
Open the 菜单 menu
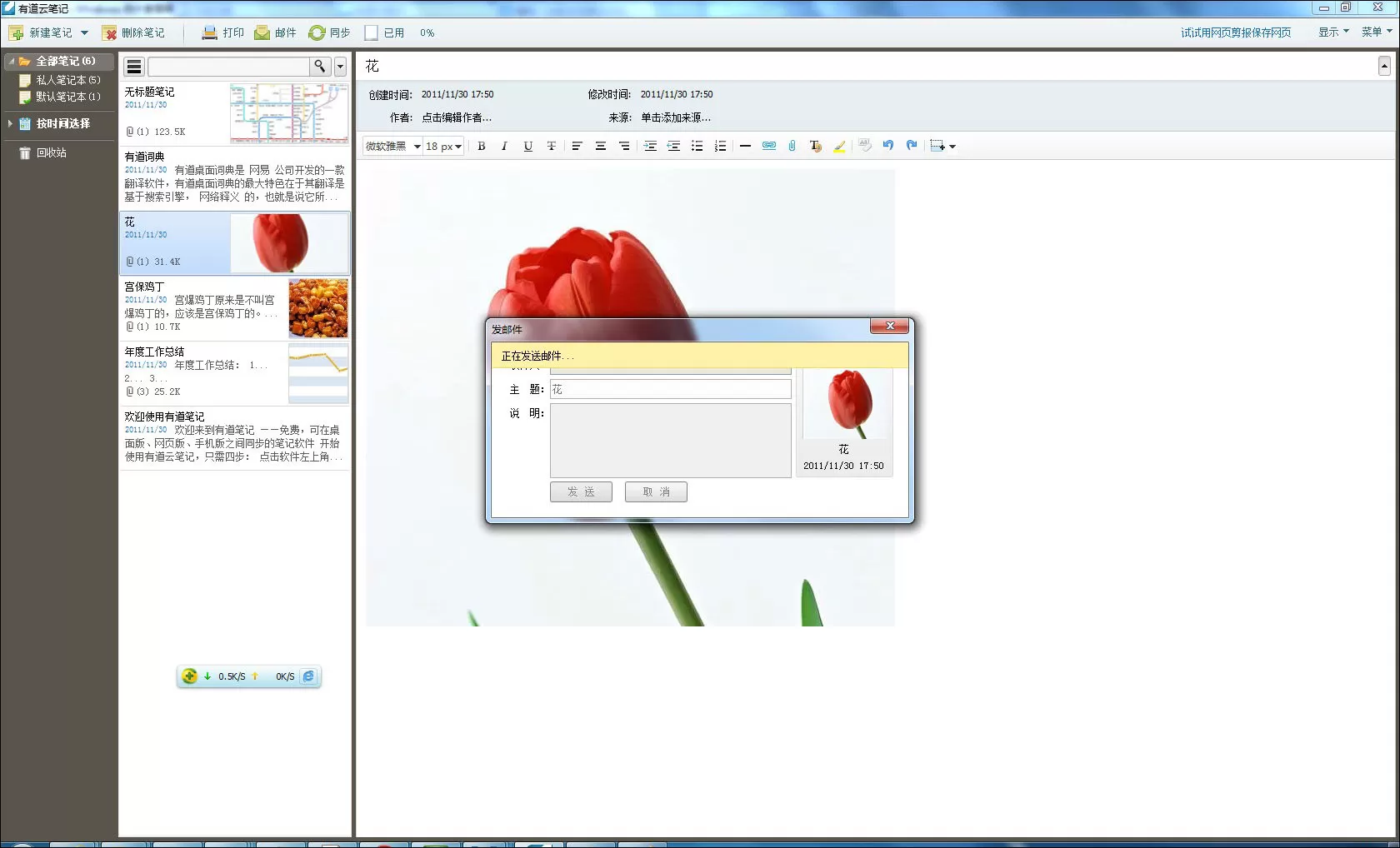point(1377,32)
